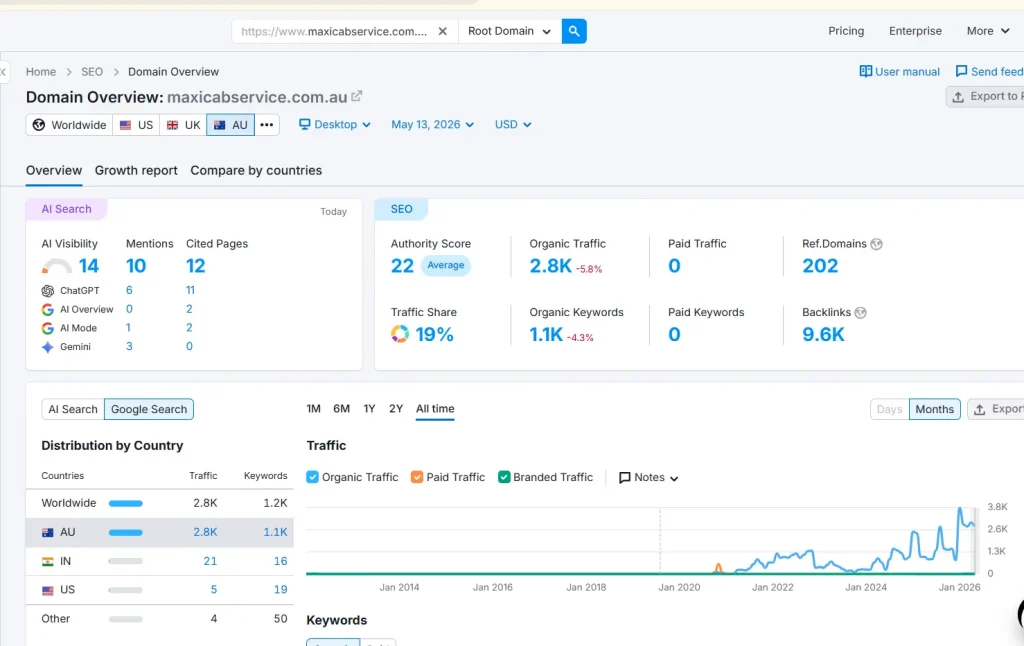Toggle the Paid Traffic checkbox
This screenshot has height=646, width=1024.
(417, 477)
